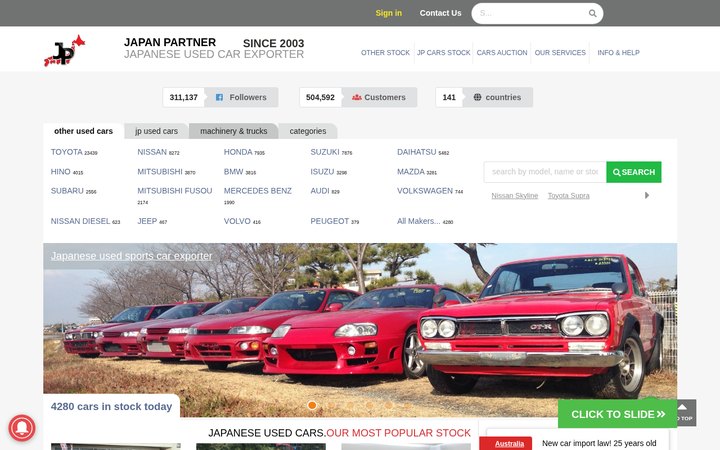Click the Japan Partner JP logo
The width and height of the screenshot is (720, 450).
point(64,51)
